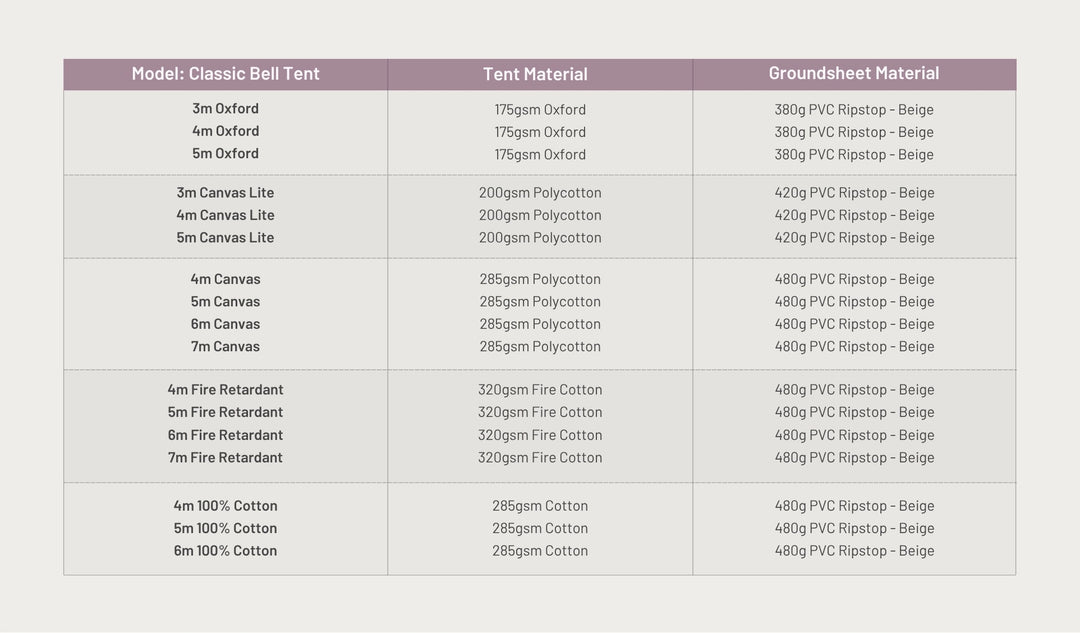
Task: Click the 'Groundsheet Material' column header
Action: [853, 73]
